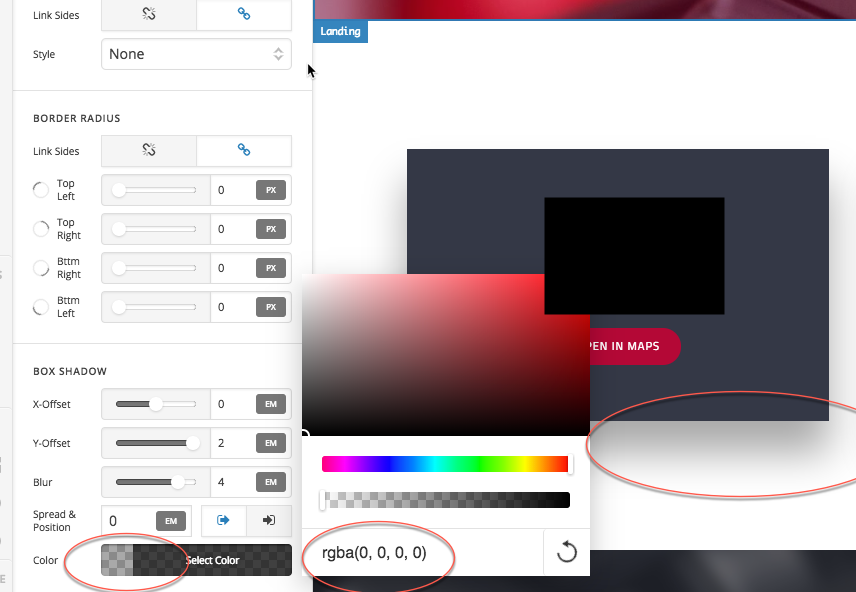The width and height of the screenshot is (856, 592).
Task: Open the Style dropdown showing None
Action: (196, 54)
